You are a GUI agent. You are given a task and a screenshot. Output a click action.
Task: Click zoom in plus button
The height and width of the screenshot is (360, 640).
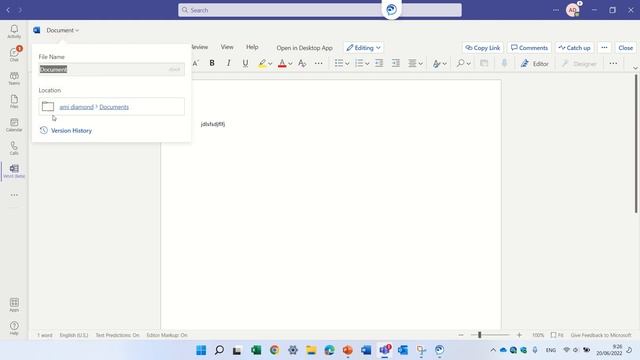pos(519,335)
